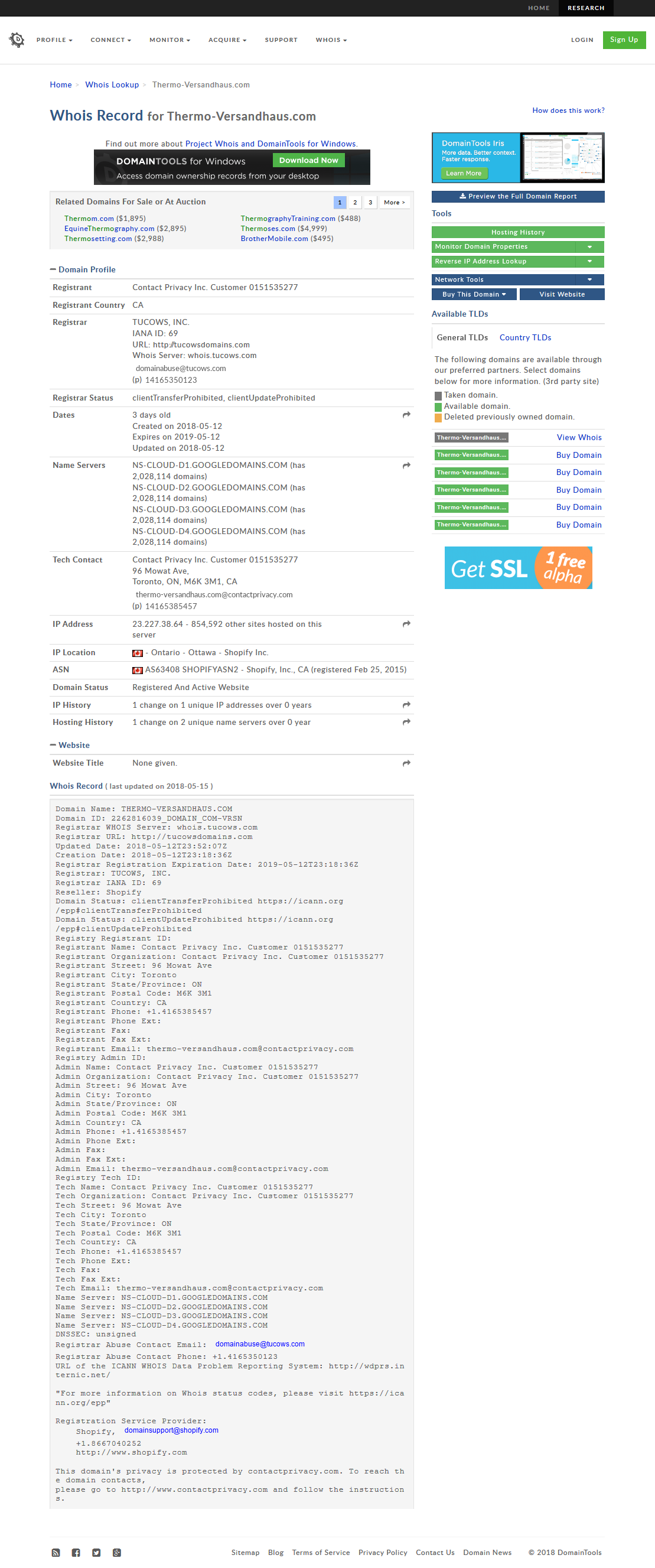Open the PROFILE dropdown menu

[x=54, y=40]
